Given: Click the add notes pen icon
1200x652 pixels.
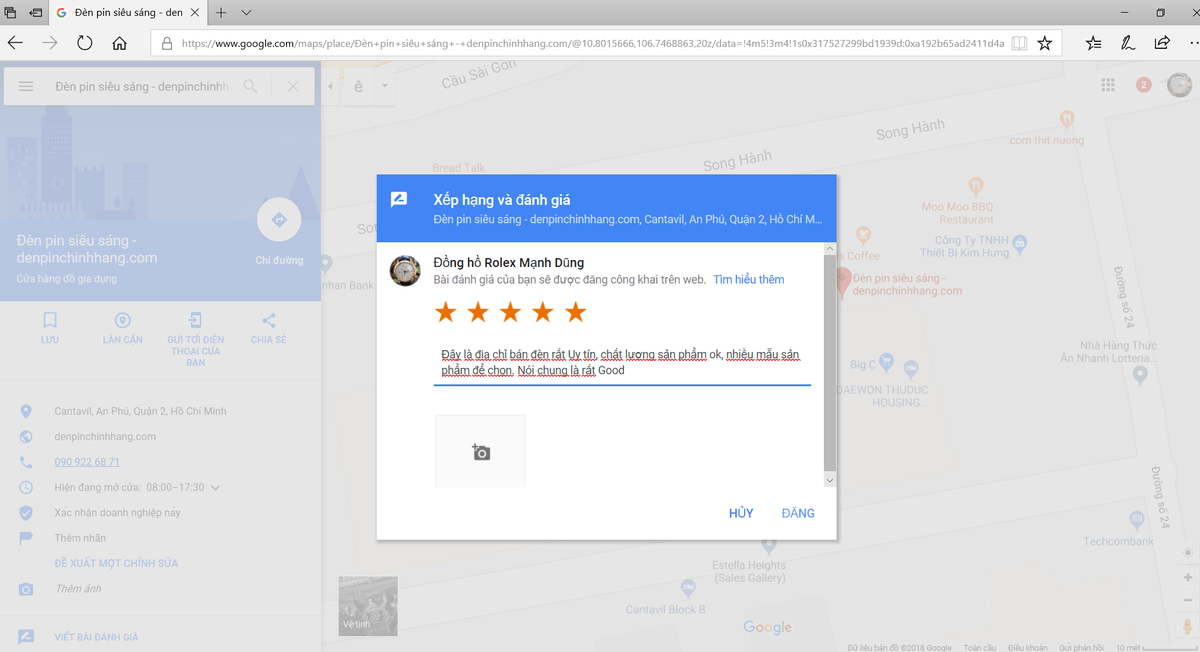Looking at the screenshot, I should [1128, 44].
